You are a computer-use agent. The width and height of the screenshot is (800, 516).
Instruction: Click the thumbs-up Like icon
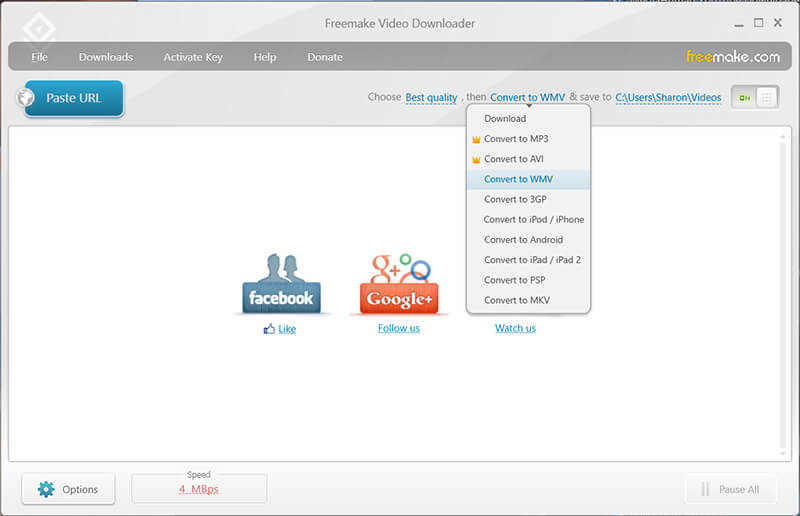coord(269,329)
